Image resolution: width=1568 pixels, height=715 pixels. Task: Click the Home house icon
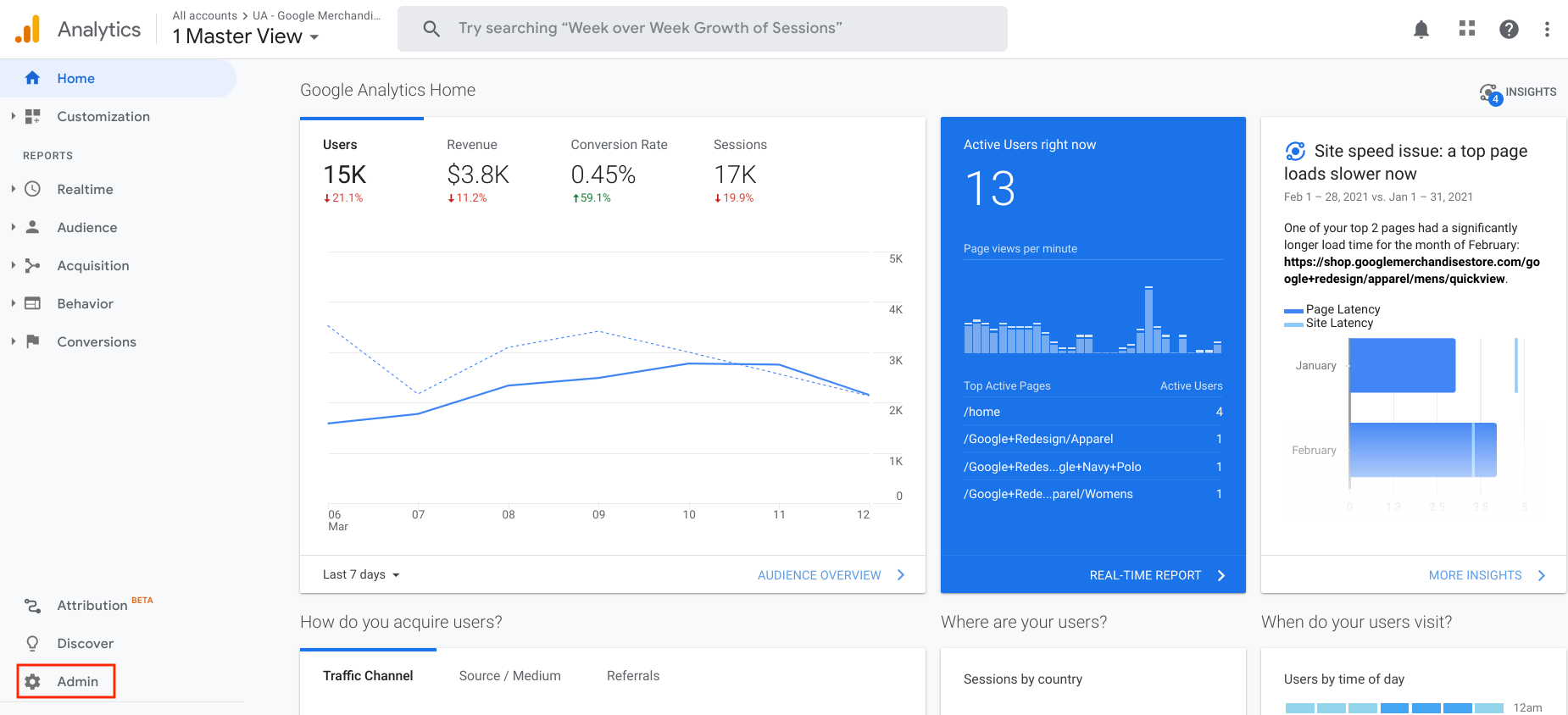(x=32, y=78)
